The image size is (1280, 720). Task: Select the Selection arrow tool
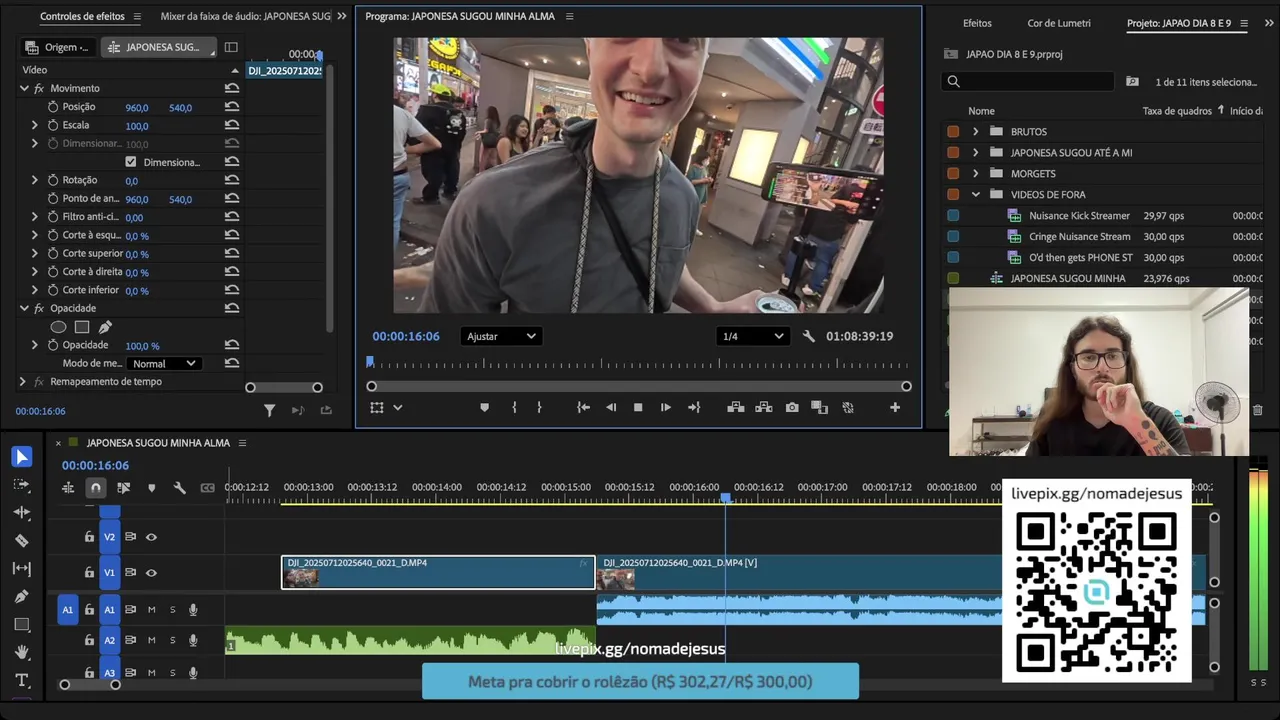21,457
